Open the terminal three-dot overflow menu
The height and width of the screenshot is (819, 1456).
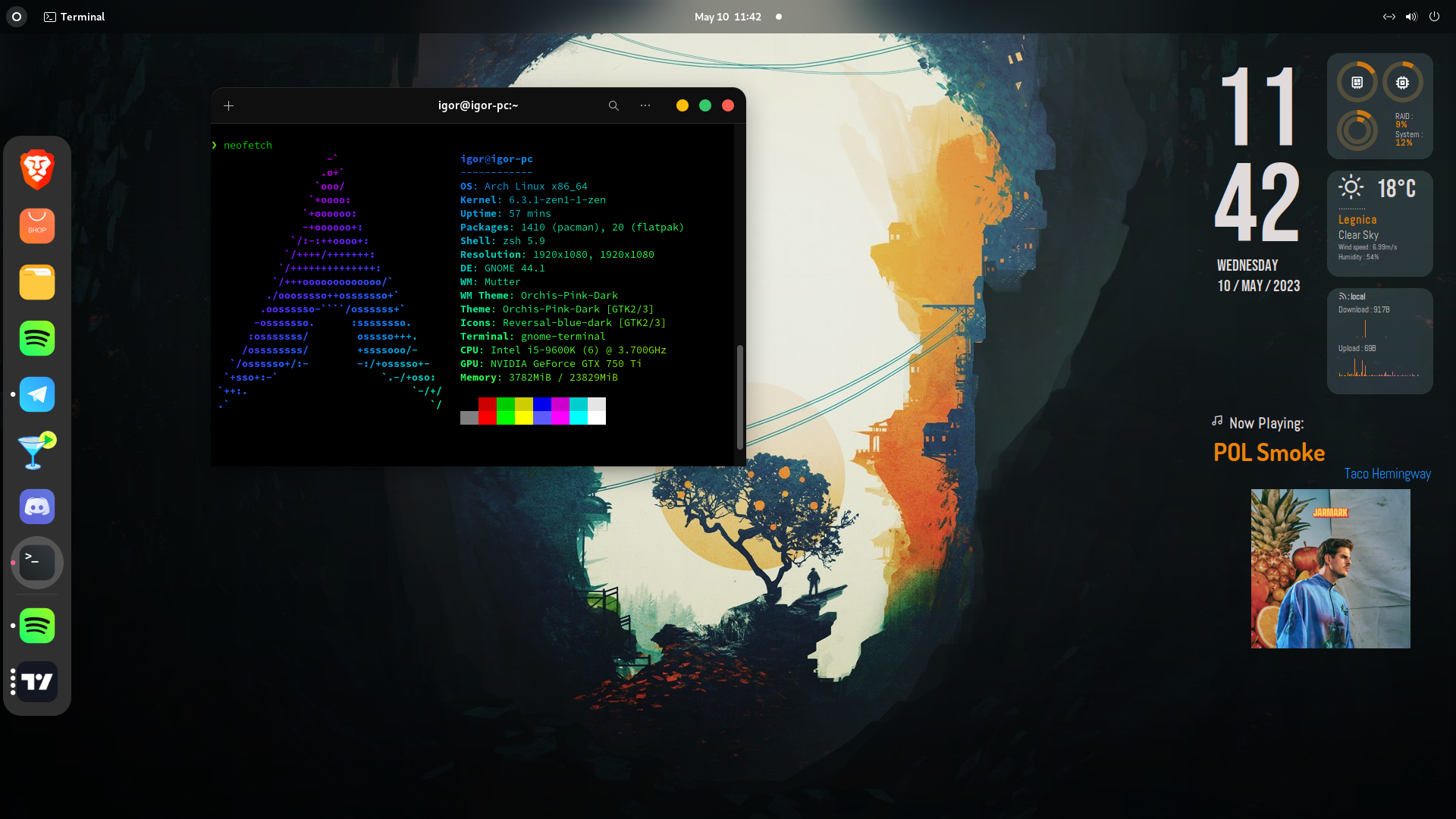tap(645, 105)
